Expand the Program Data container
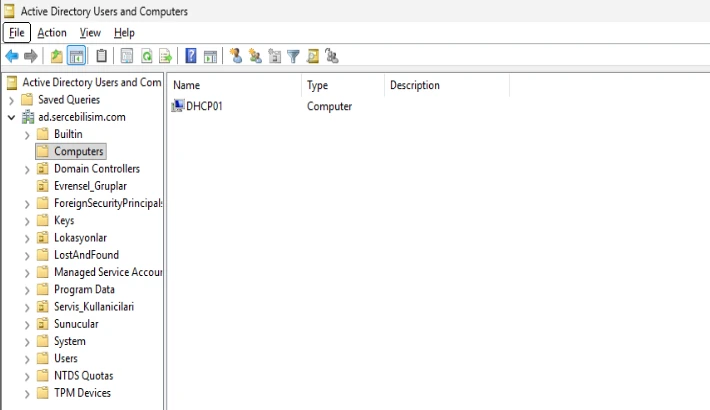This screenshot has height=410, width=710. pos(27,290)
